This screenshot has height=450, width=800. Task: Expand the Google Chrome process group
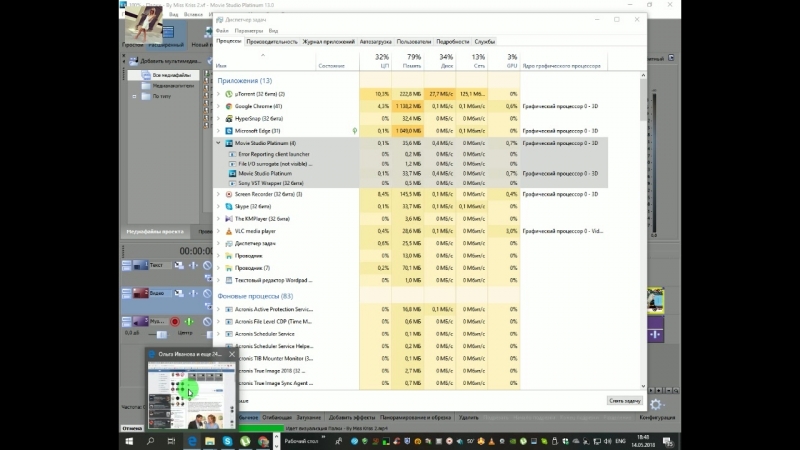tap(219, 106)
